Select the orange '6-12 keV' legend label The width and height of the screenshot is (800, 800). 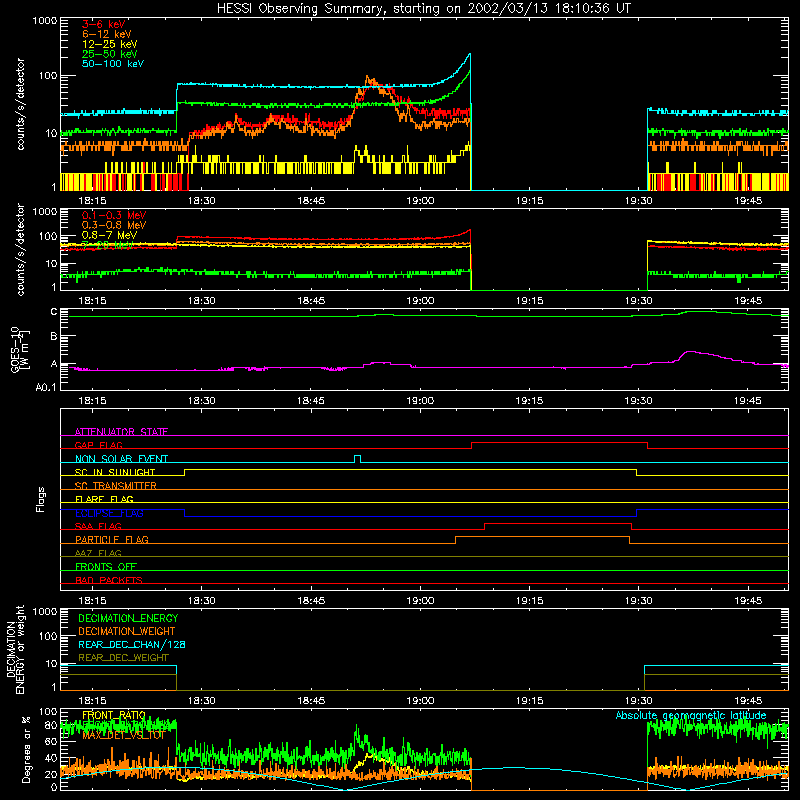pyautogui.click(x=107, y=34)
